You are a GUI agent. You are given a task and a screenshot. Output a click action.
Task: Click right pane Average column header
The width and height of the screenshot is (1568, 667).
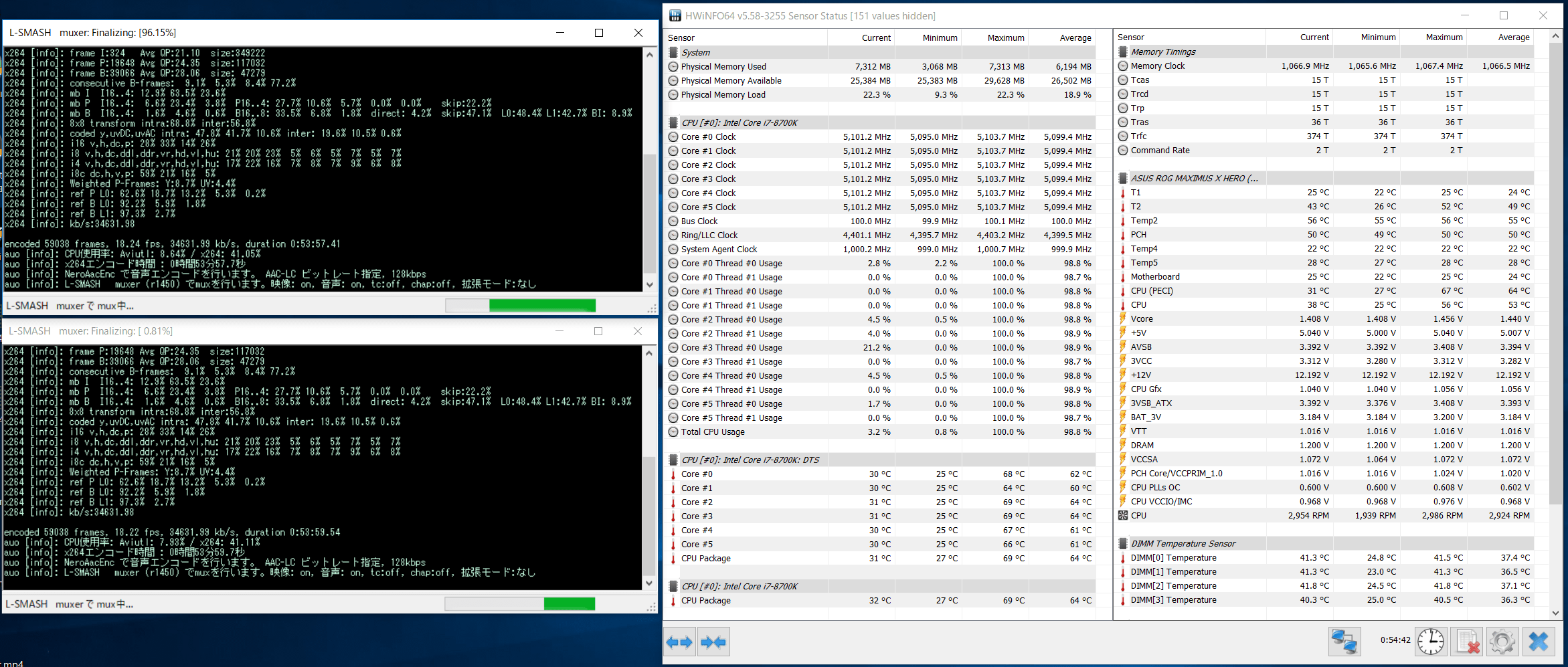[x=1500, y=37]
